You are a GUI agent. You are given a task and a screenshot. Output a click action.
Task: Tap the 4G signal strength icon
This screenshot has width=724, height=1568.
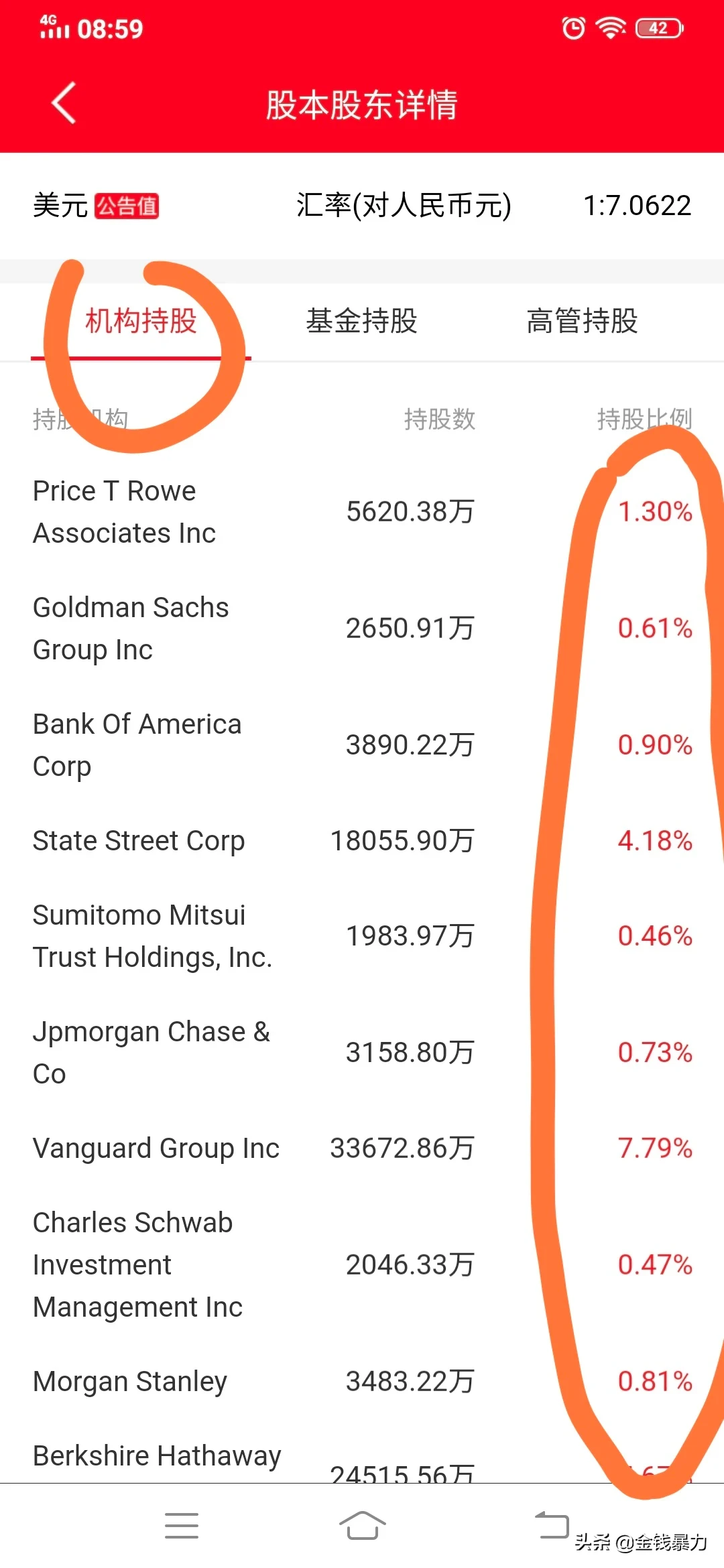click(54, 28)
